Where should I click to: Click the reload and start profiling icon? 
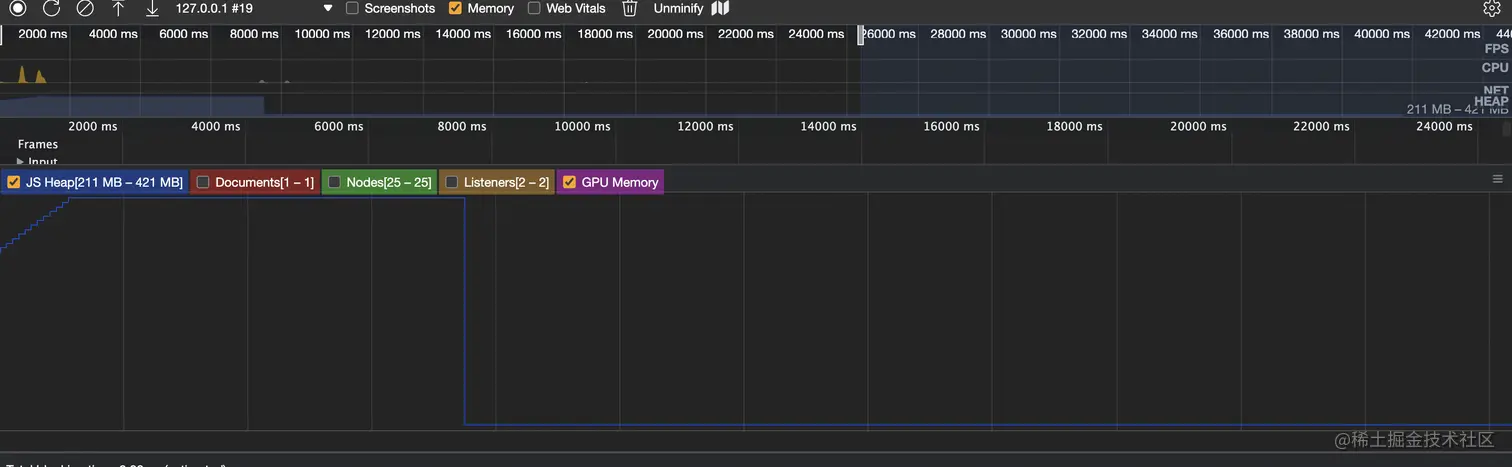pyautogui.click(x=52, y=8)
